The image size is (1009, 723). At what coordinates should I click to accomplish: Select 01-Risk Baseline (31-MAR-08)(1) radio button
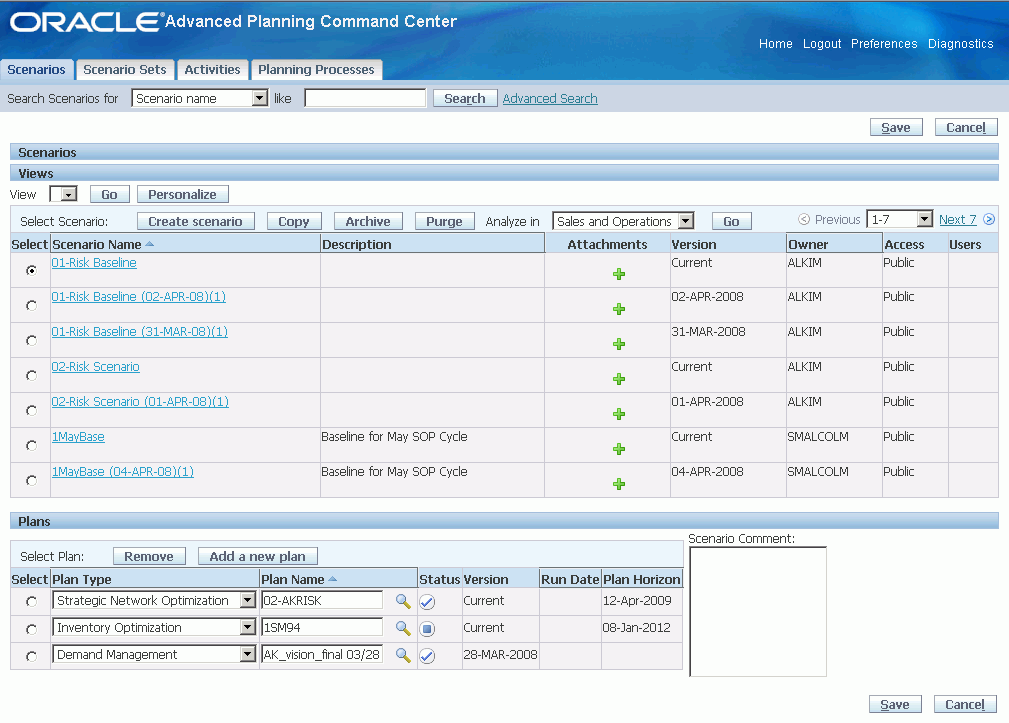[31, 340]
